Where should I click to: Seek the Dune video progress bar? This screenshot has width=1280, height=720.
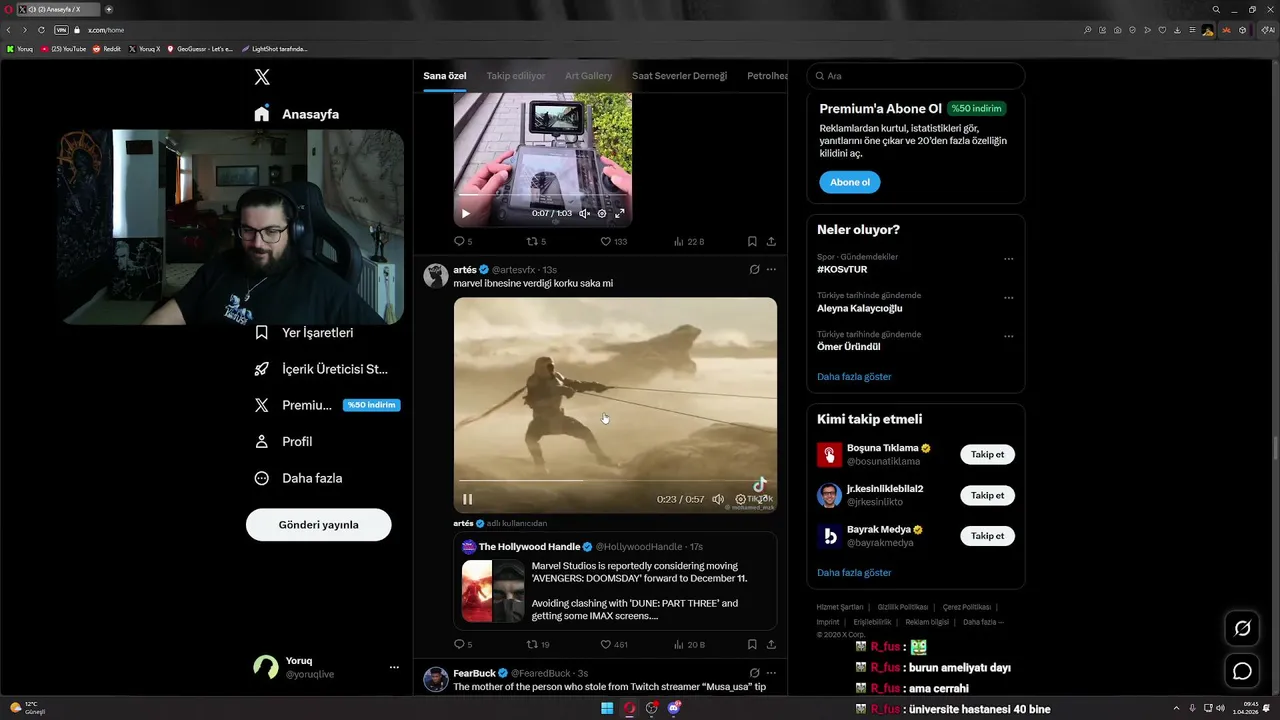tap(615, 481)
